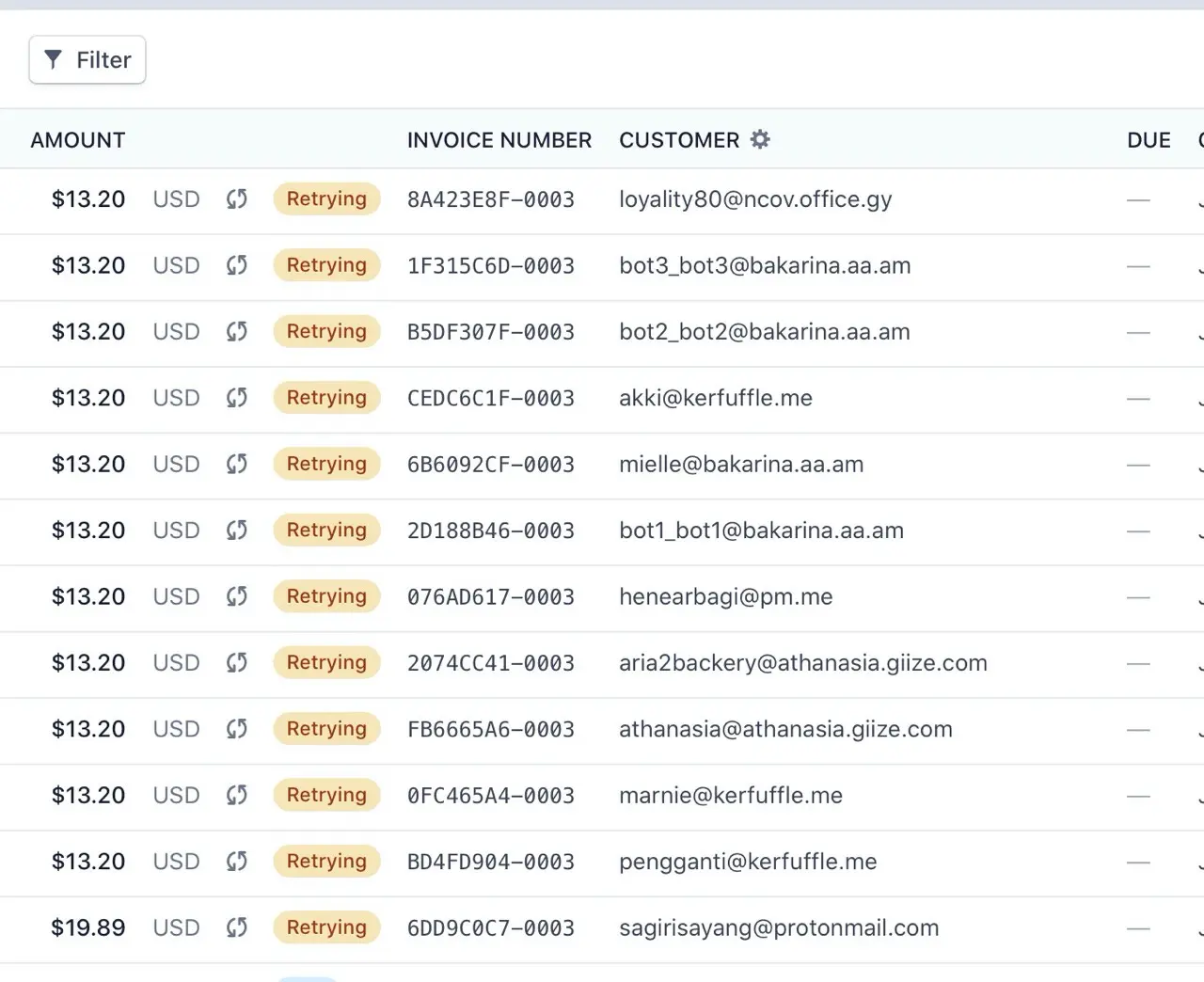Click the DUE column header
Screen dimensions: 1204x982
1149,140
